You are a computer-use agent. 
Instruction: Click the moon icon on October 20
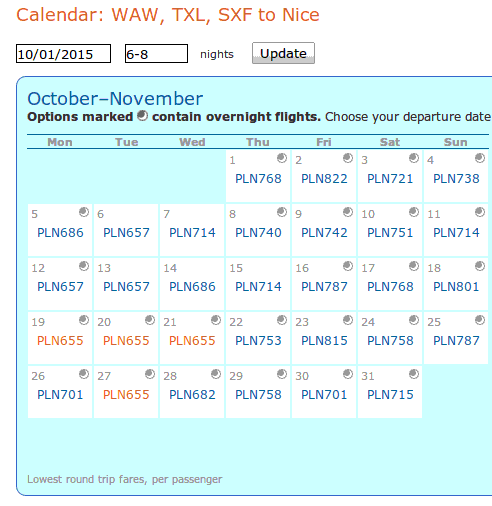[x=150, y=320]
